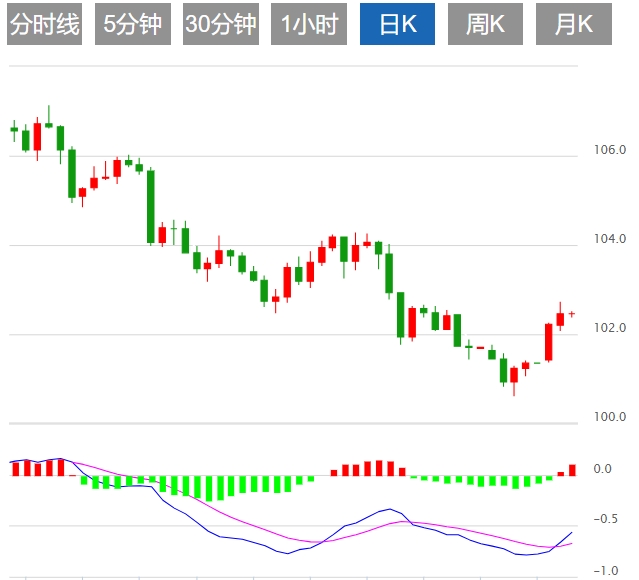Click the 106.0 price axis label
This screenshot has height=580, width=639.
[609, 150]
